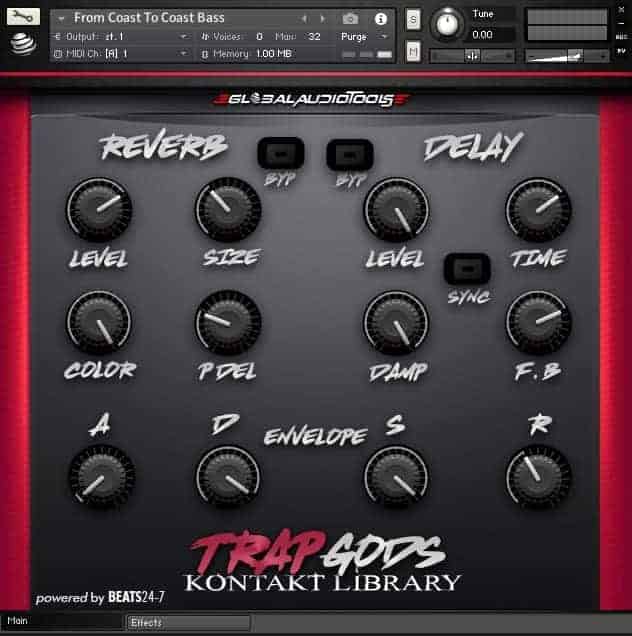This screenshot has width=632, height=636.
Task: Toggle the Delay SYNC switch
Action: coord(467,269)
